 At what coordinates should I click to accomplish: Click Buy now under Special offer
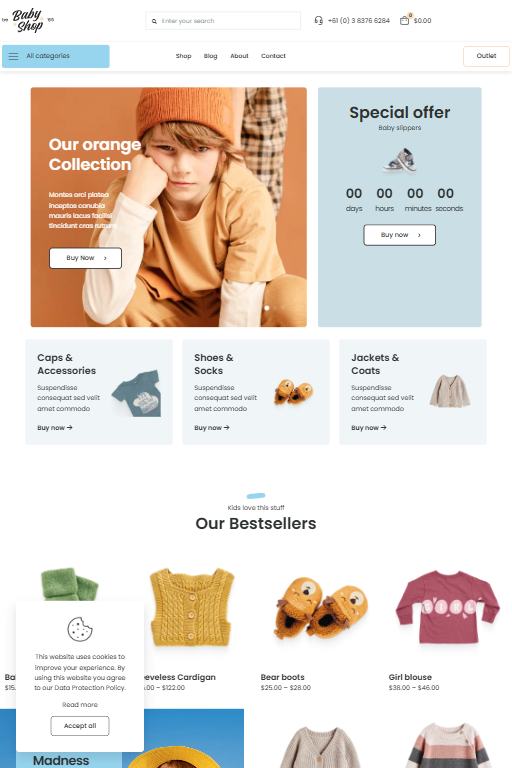(399, 235)
